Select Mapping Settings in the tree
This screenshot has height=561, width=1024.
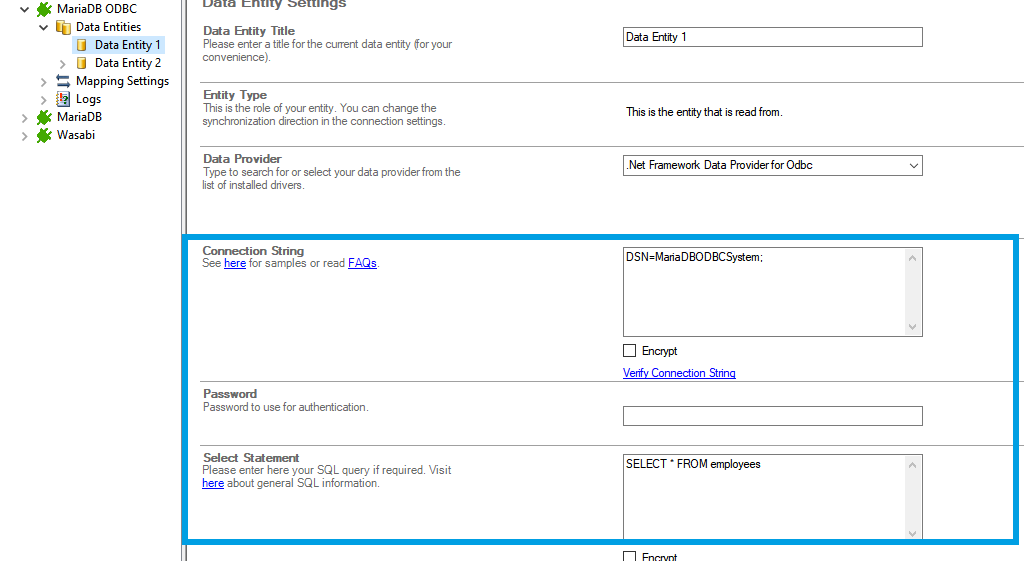(x=122, y=81)
